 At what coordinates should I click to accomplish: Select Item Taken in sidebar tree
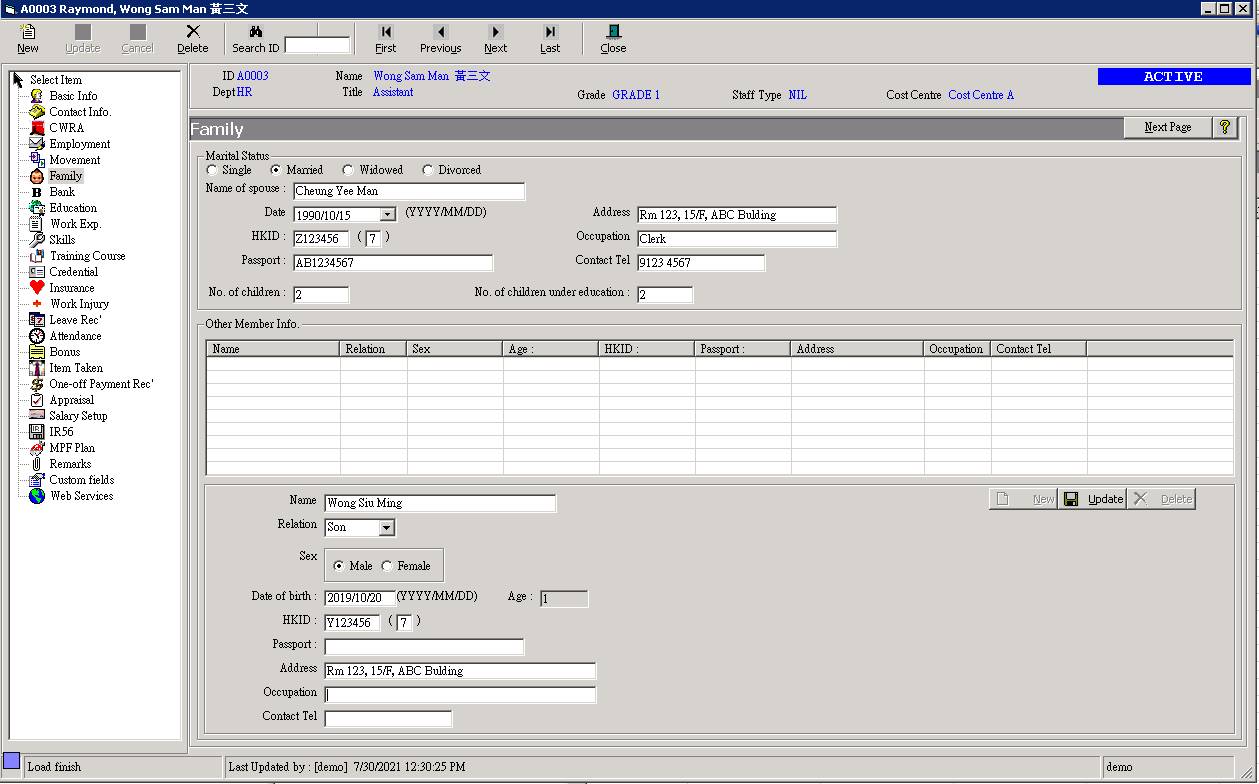(76, 368)
